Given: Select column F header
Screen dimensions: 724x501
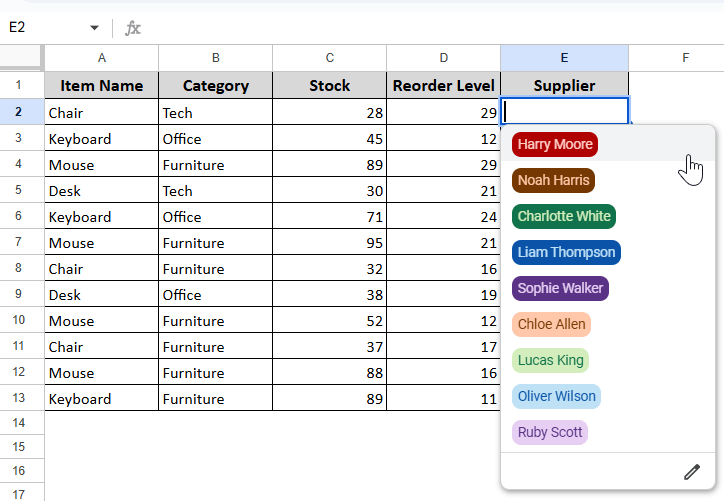Looking at the screenshot, I should (686, 58).
